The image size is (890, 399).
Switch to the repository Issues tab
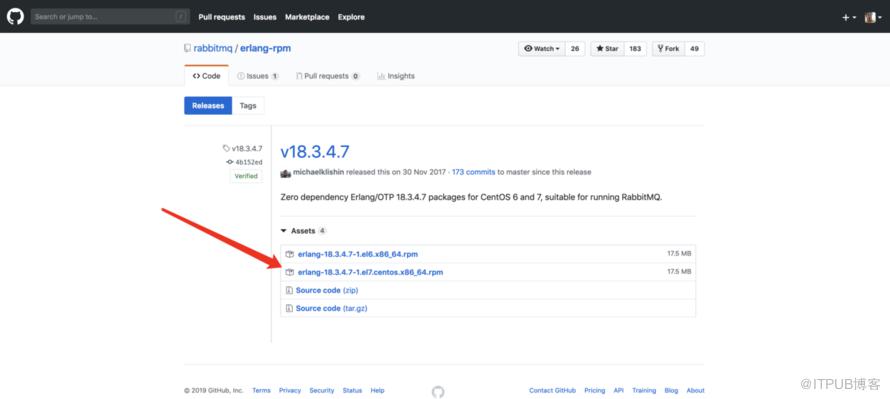click(x=258, y=76)
